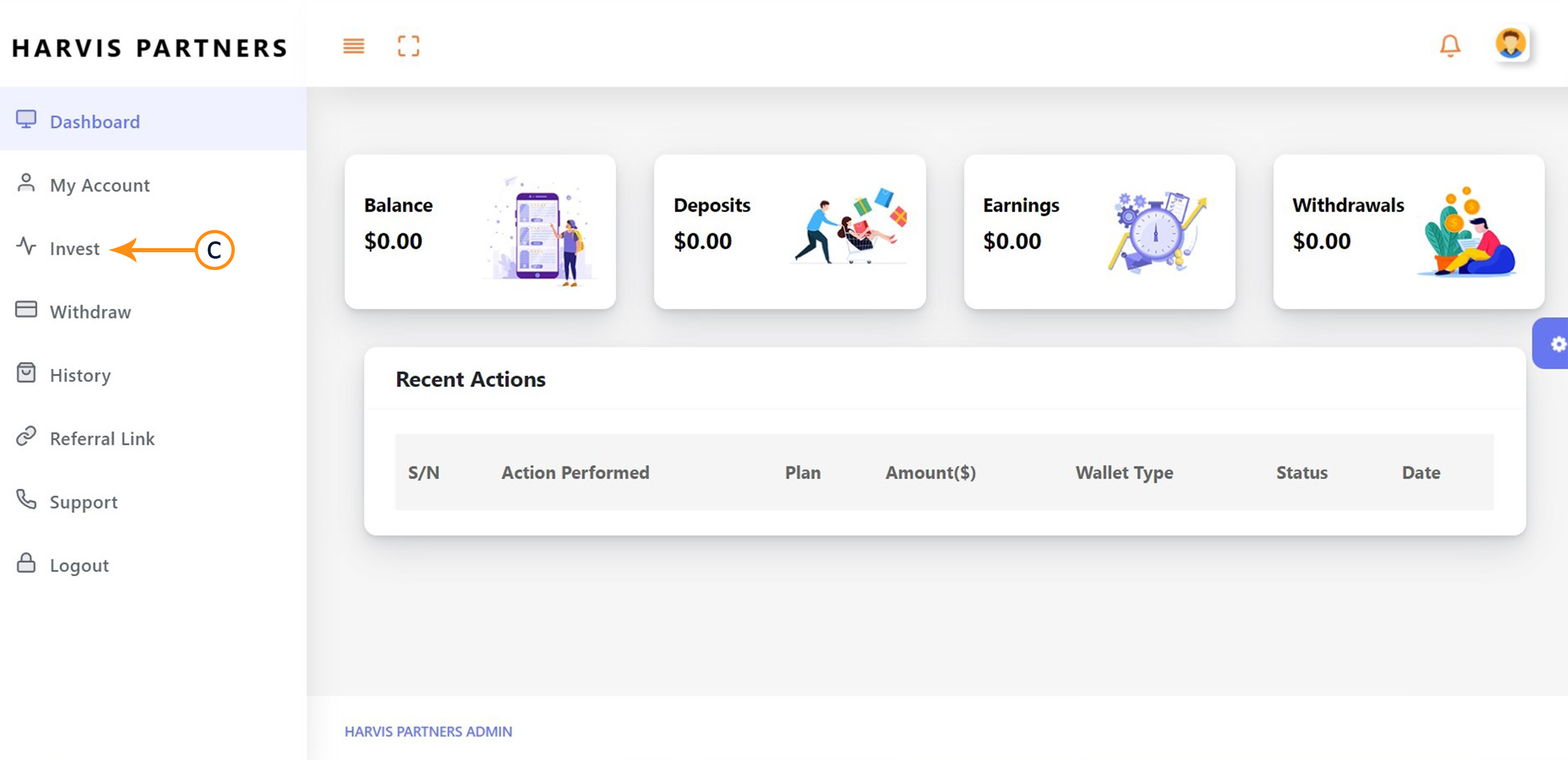Open the user avatar profile menu

coord(1511,44)
